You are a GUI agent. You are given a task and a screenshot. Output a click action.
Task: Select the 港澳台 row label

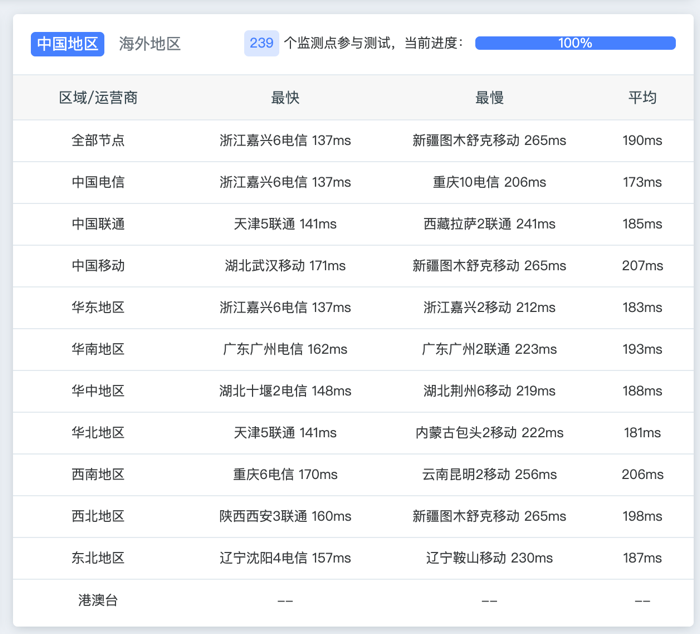click(98, 600)
